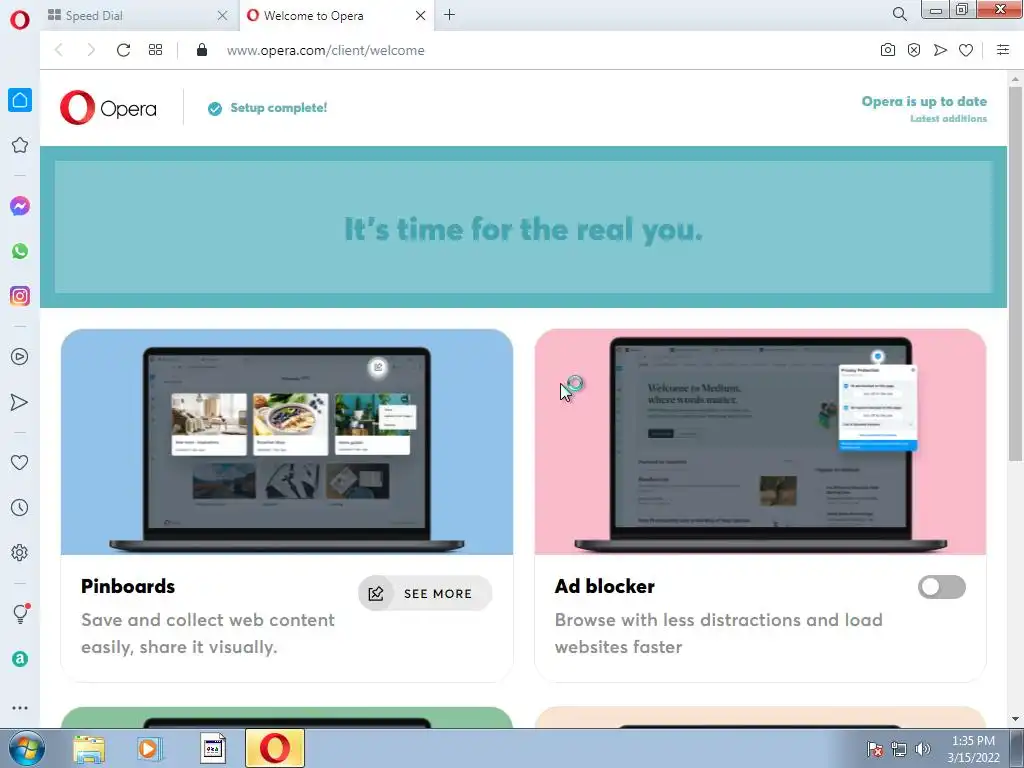Click scrollbar down arrow

pos(1015,719)
